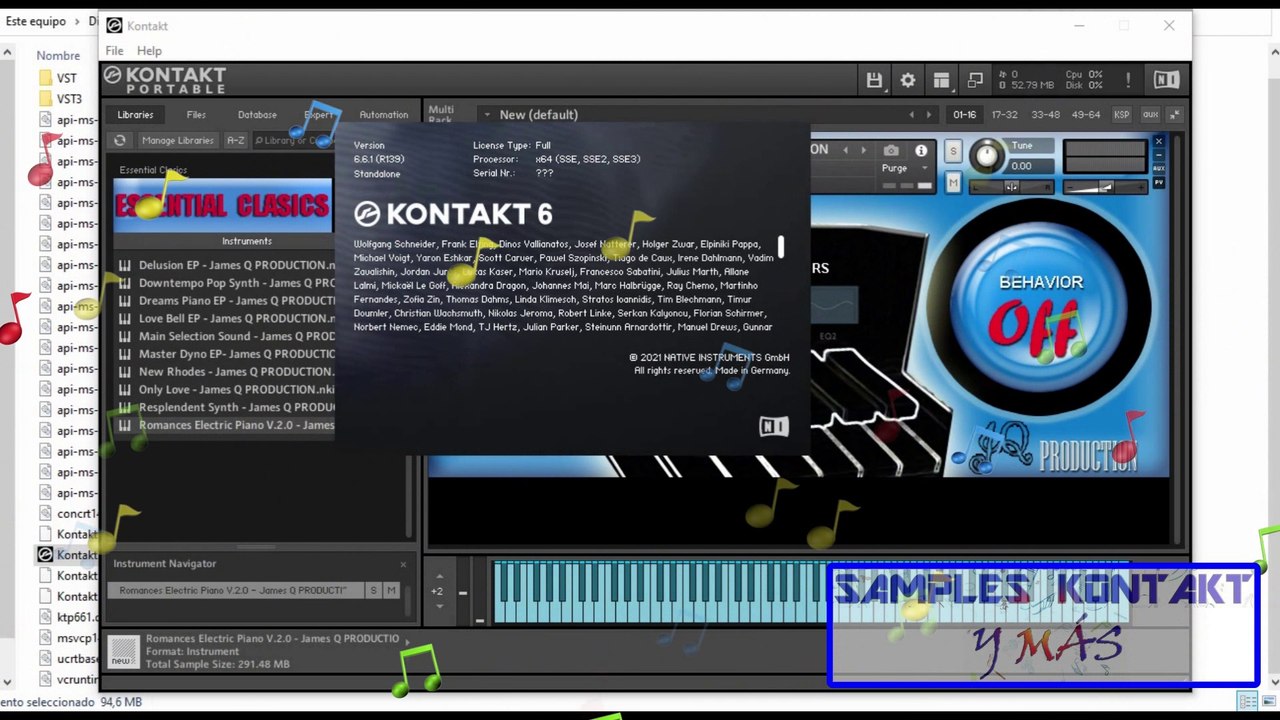
Task: Shift keyboard octave down arrow
Action: pos(439,606)
